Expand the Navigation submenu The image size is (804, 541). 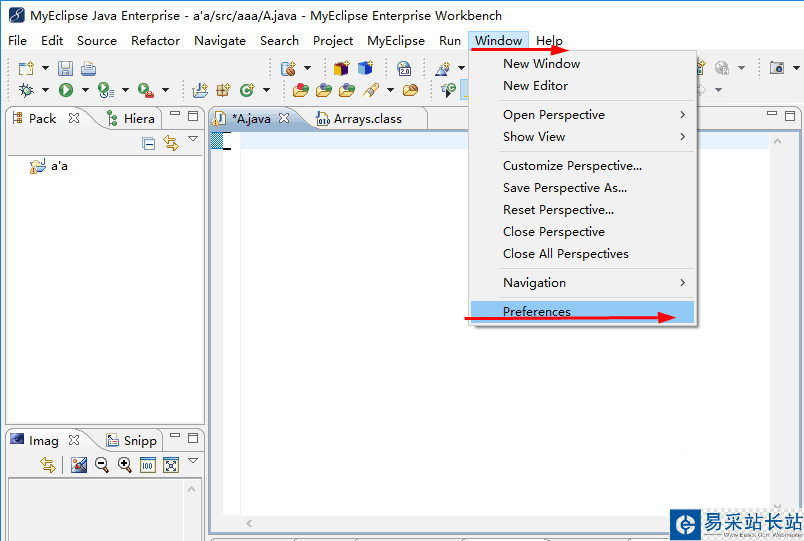click(x=582, y=283)
